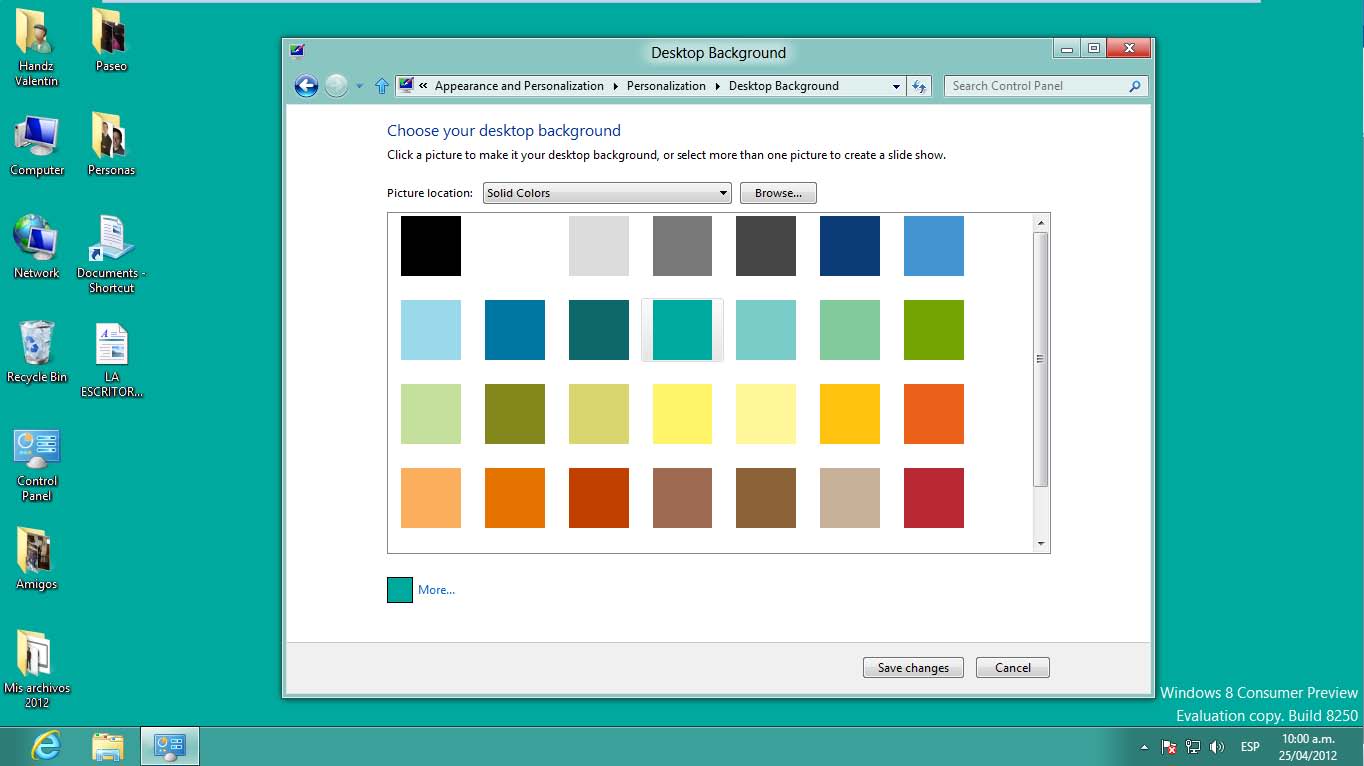Select the red color swatch

934,498
